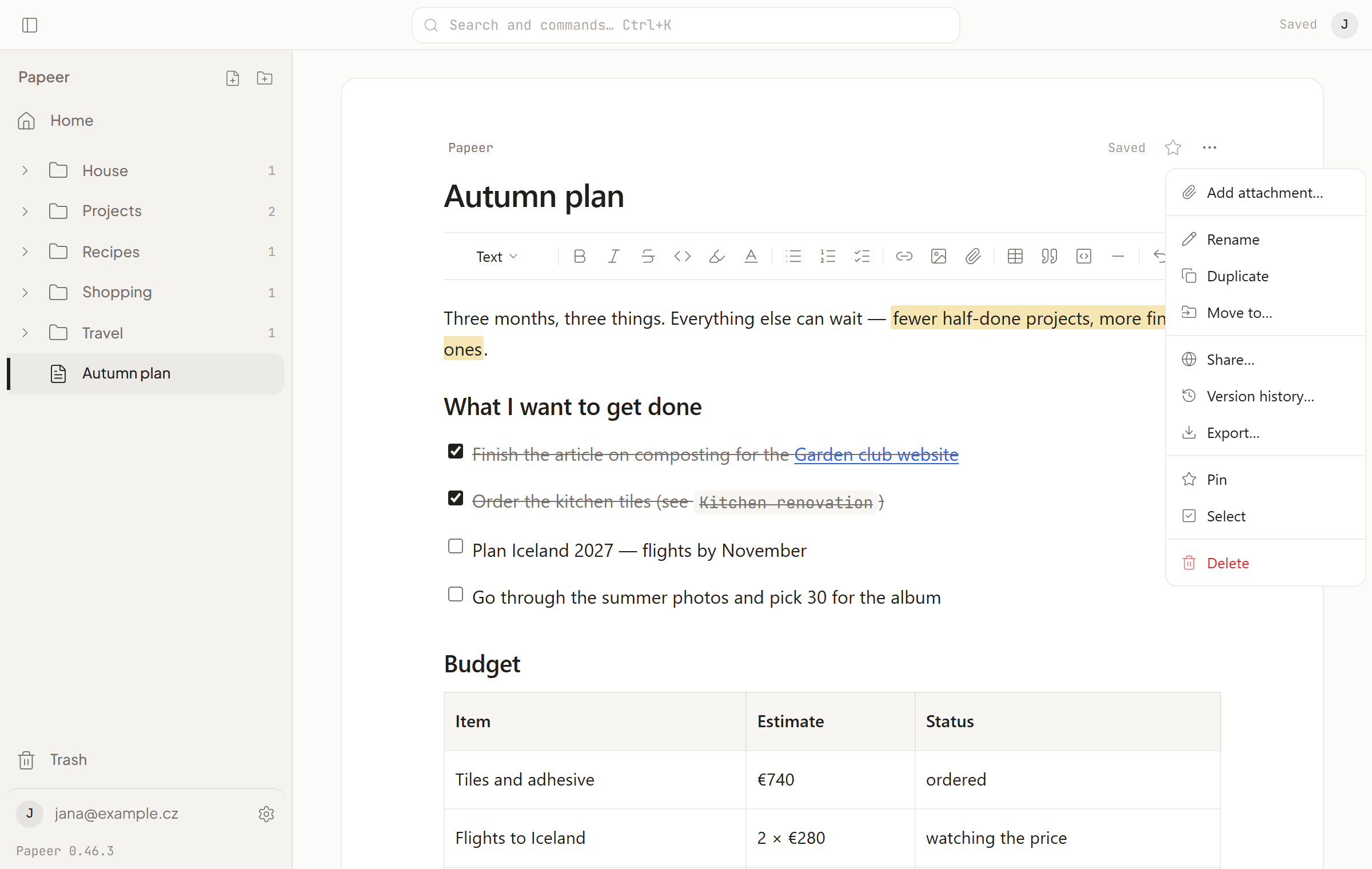This screenshot has height=869, width=1372.
Task: Uncheck the composting article task
Action: click(456, 451)
